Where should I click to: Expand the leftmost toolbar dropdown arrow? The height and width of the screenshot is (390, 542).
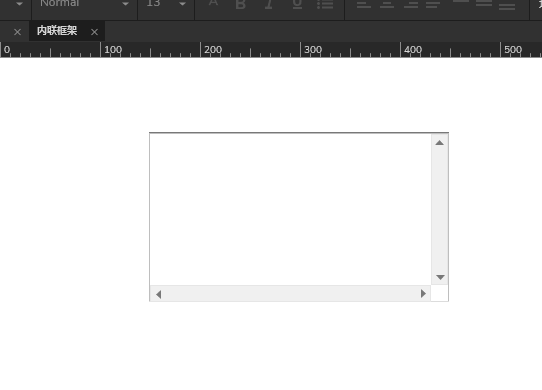click(x=19, y=4)
